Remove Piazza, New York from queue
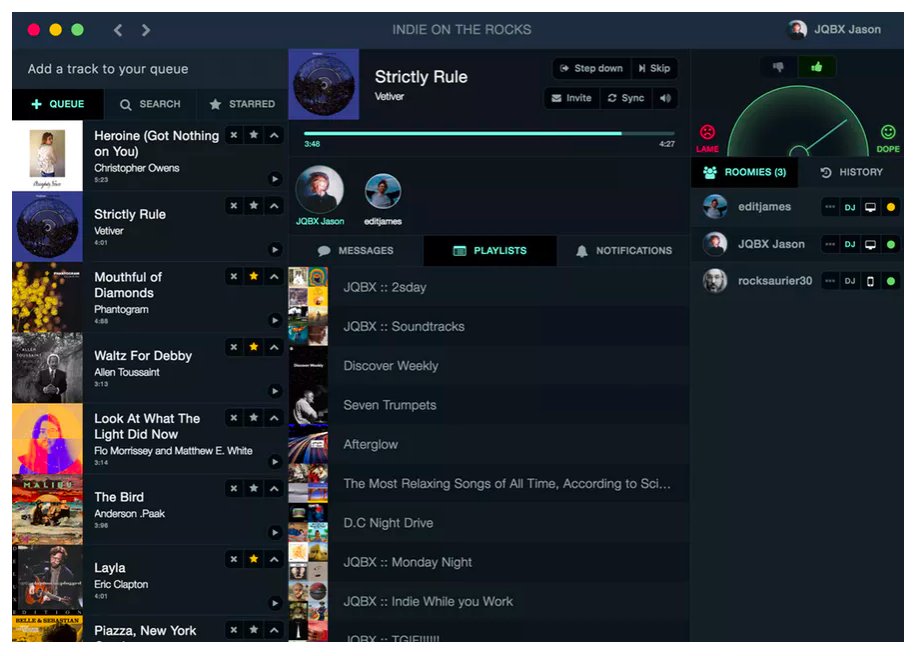 click(x=234, y=630)
